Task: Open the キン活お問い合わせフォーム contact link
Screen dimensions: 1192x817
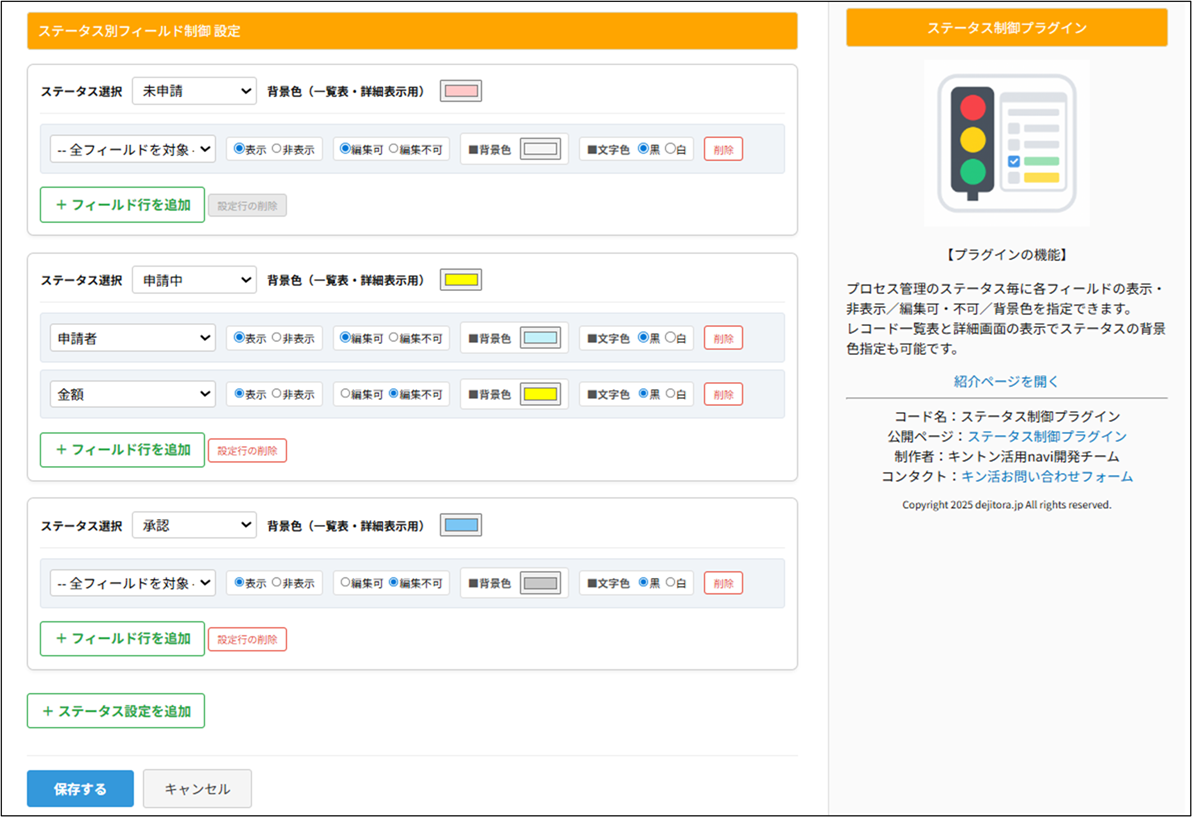Action: coord(1047,476)
